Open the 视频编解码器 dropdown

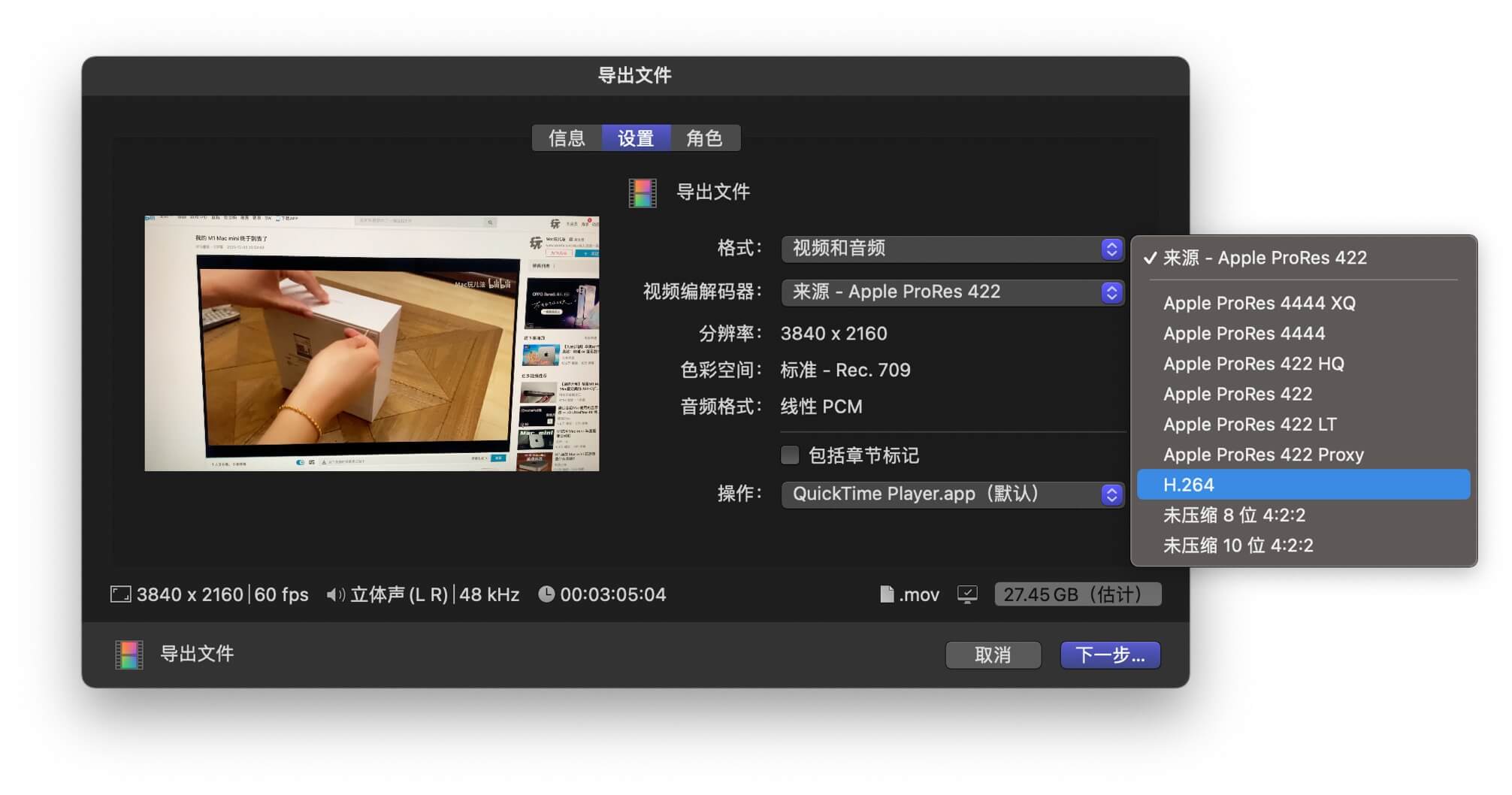pyautogui.click(x=953, y=292)
